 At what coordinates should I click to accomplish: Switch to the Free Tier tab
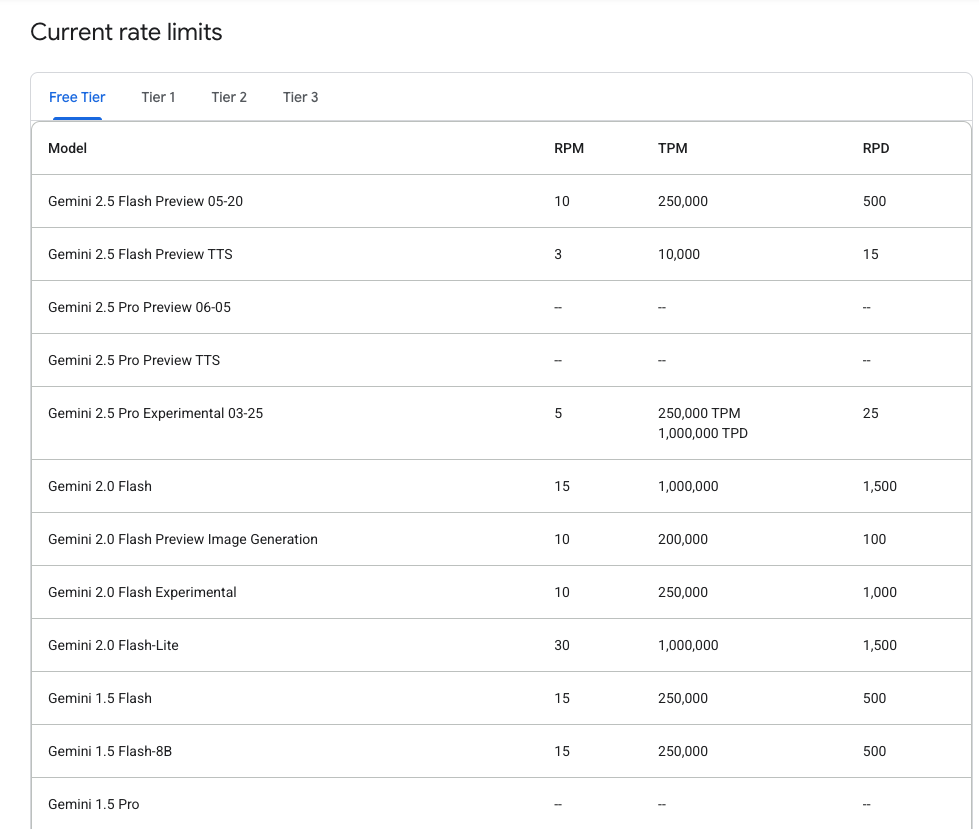coord(77,97)
